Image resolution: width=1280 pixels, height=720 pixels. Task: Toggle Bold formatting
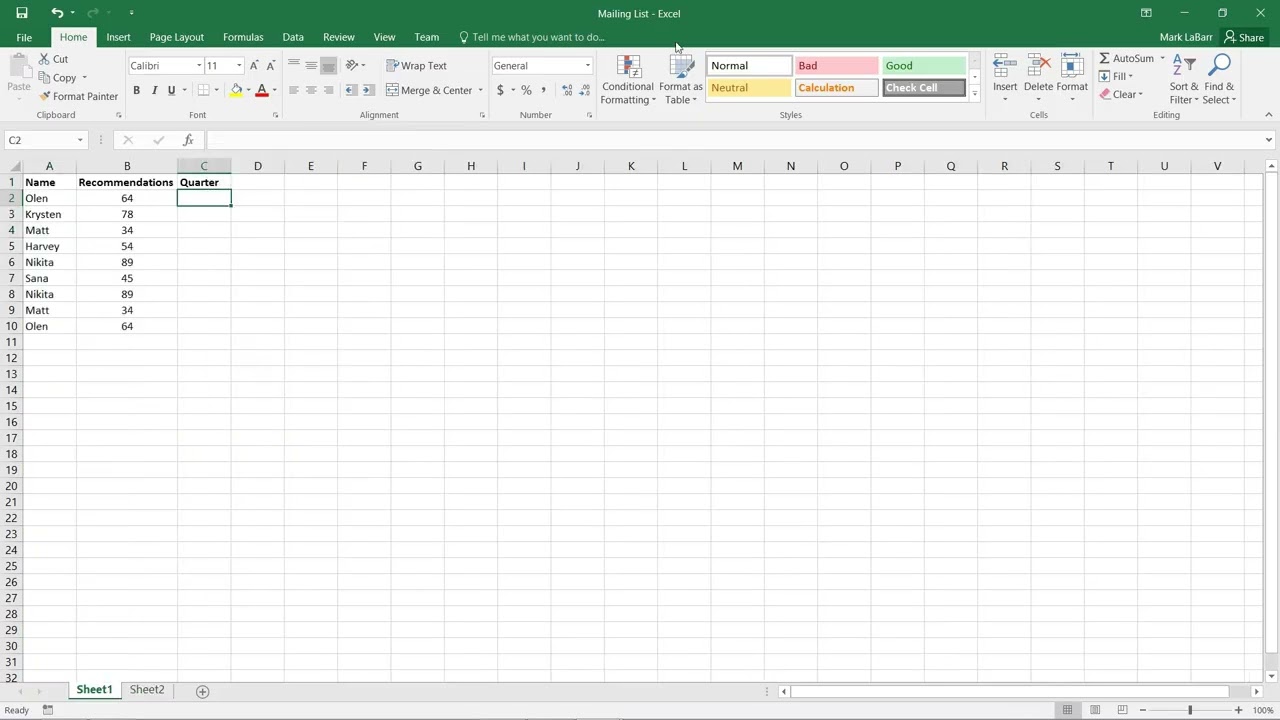tap(136, 91)
